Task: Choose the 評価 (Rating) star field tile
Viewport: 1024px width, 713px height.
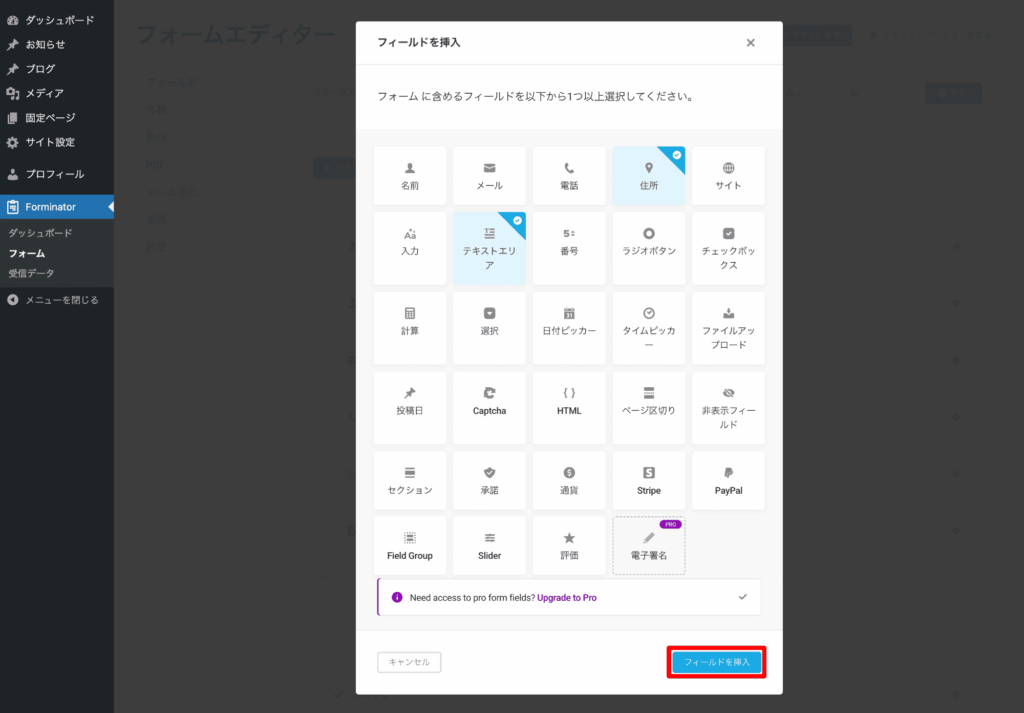Action: coord(569,545)
